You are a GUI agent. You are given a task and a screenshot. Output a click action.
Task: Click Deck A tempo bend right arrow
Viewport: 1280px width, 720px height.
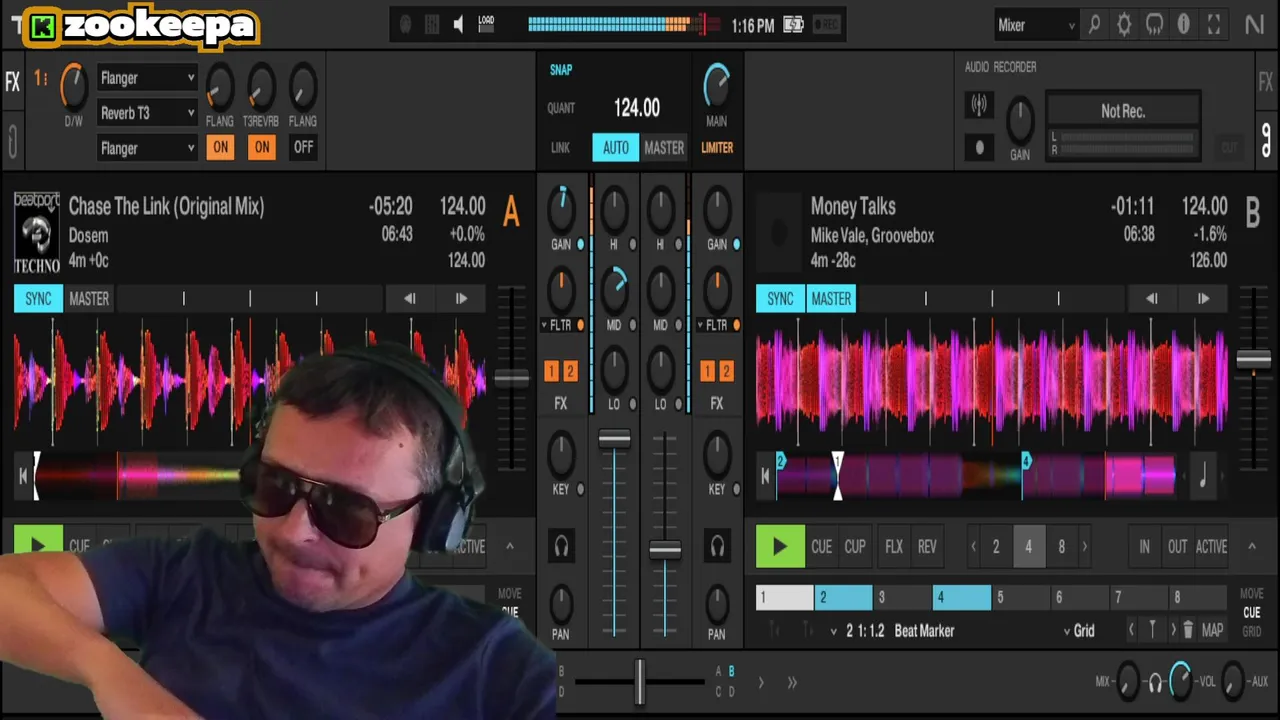pos(461,298)
